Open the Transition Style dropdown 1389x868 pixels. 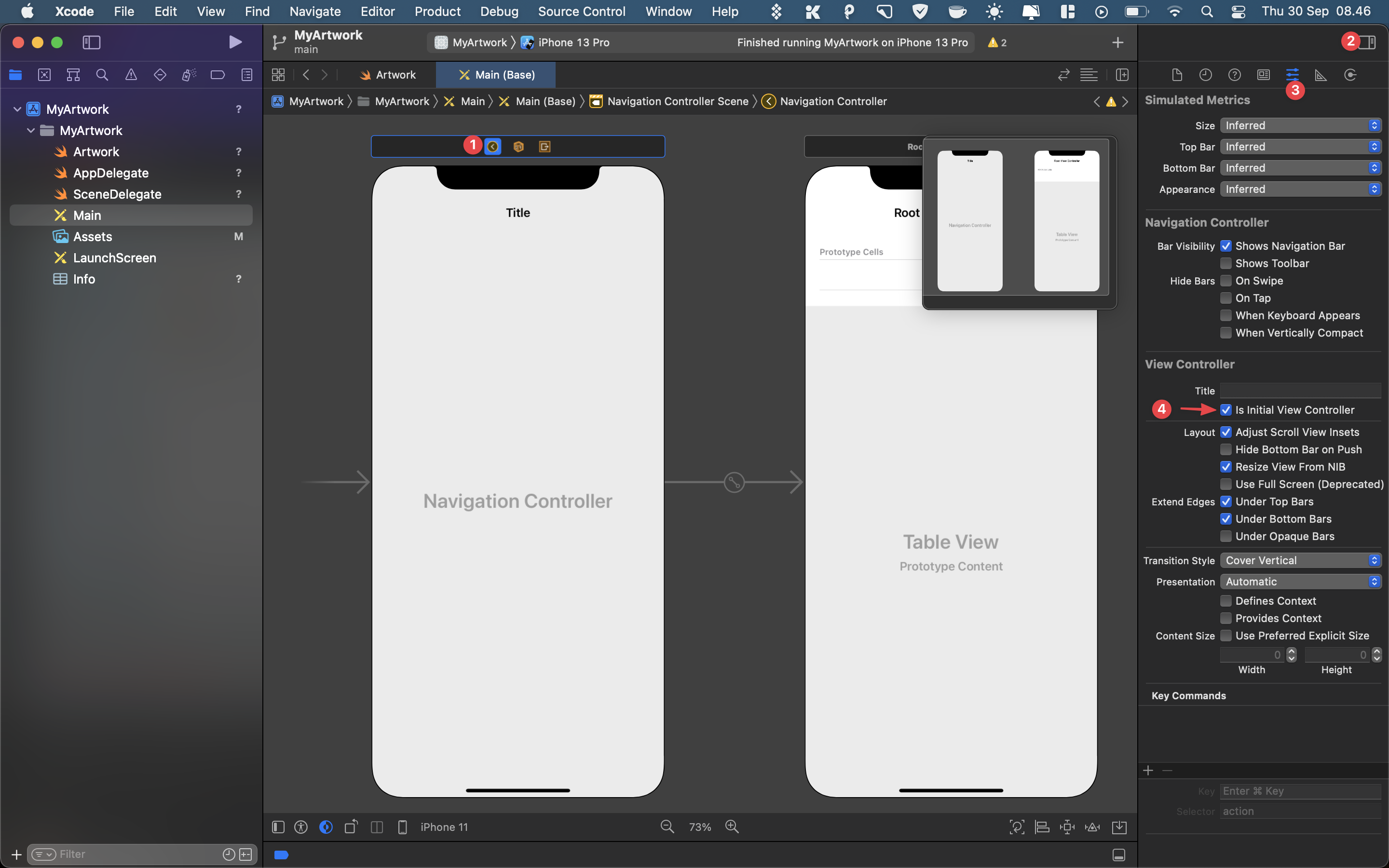[1300, 561]
